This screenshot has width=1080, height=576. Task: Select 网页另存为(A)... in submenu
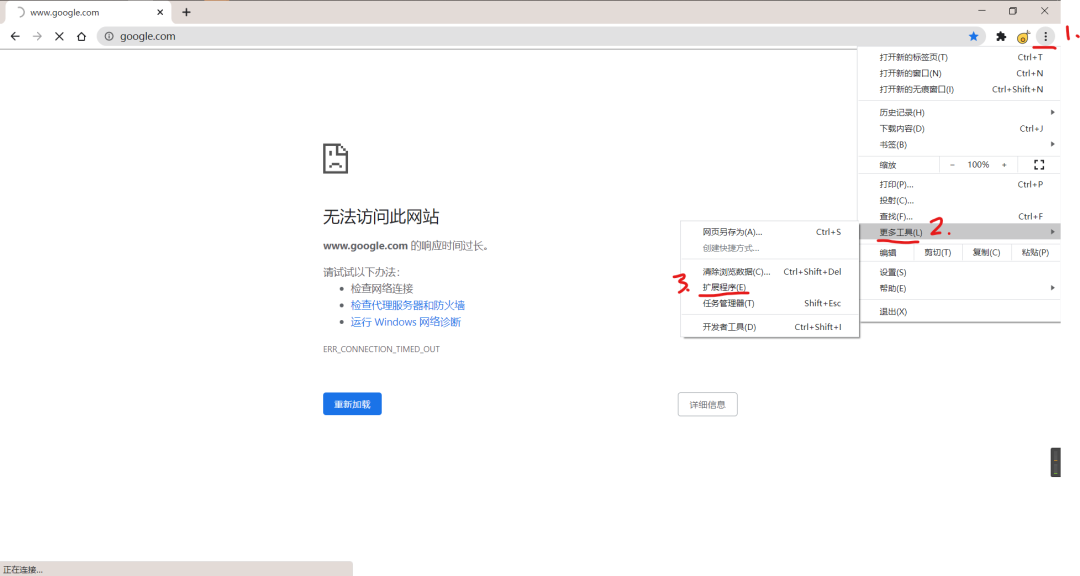(x=770, y=232)
